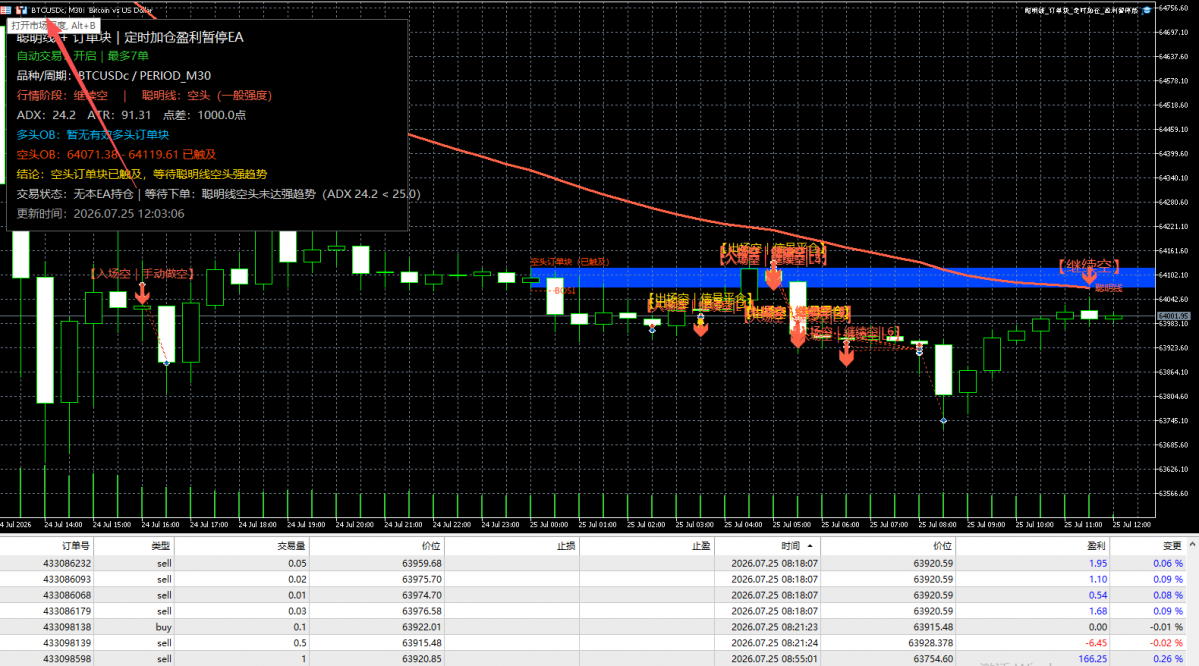The image size is (1199, 666).
Task: Click the 止损 column header
Action: 512,546
